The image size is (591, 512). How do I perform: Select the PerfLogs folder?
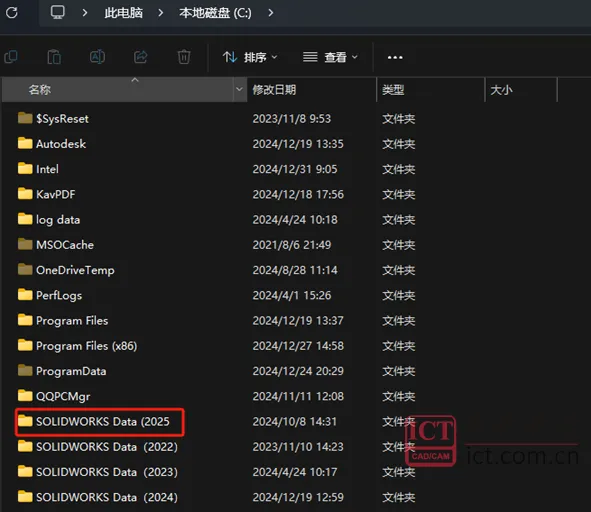[50, 296]
